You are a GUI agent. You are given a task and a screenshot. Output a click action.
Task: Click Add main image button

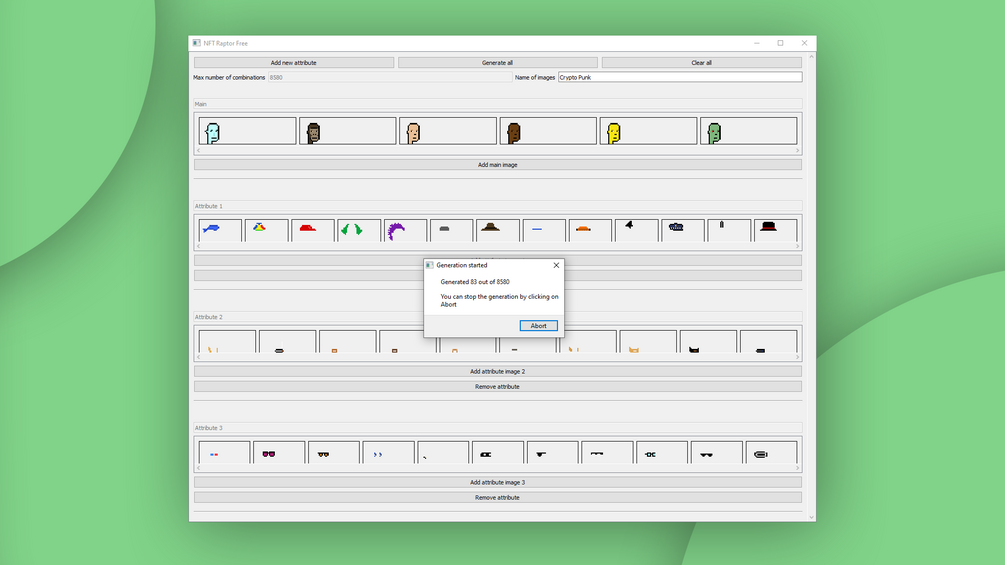tap(497, 165)
